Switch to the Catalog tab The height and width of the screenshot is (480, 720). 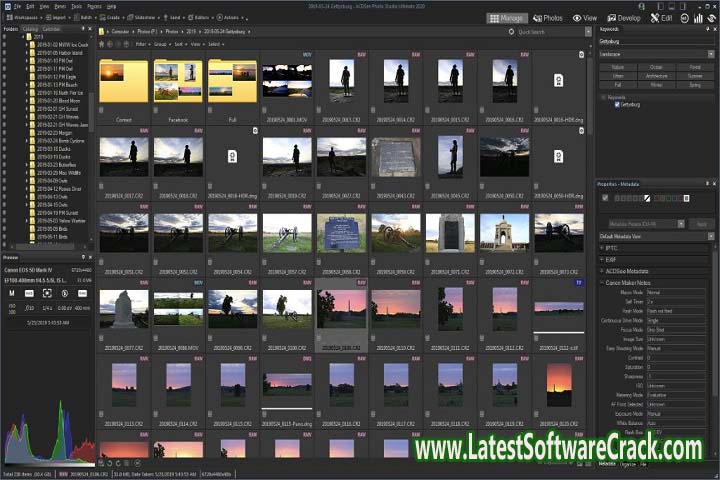tap(32, 30)
